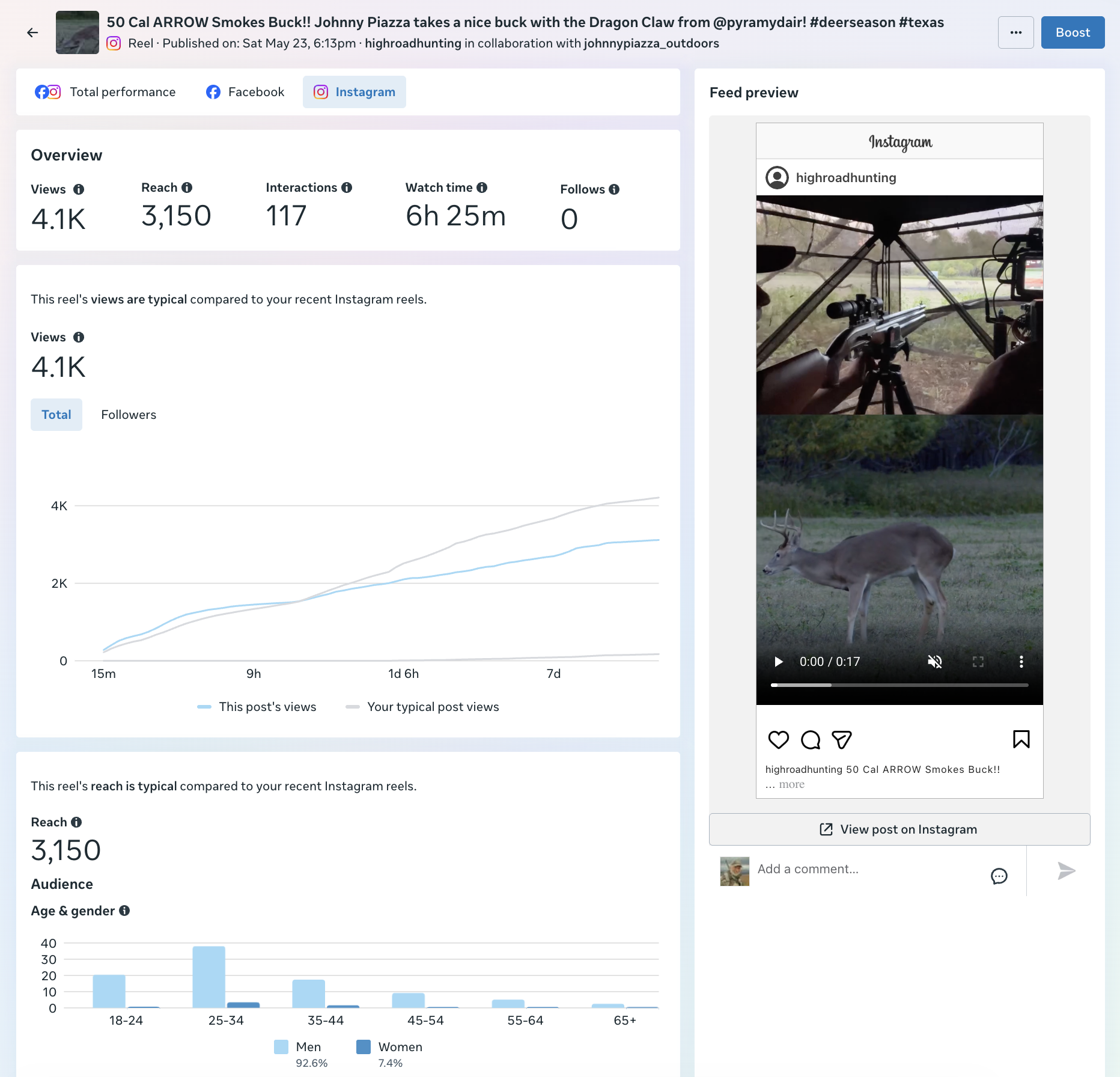Expand the caption with the more link
This screenshot has width=1120, height=1077.
click(x=791, y=784)
